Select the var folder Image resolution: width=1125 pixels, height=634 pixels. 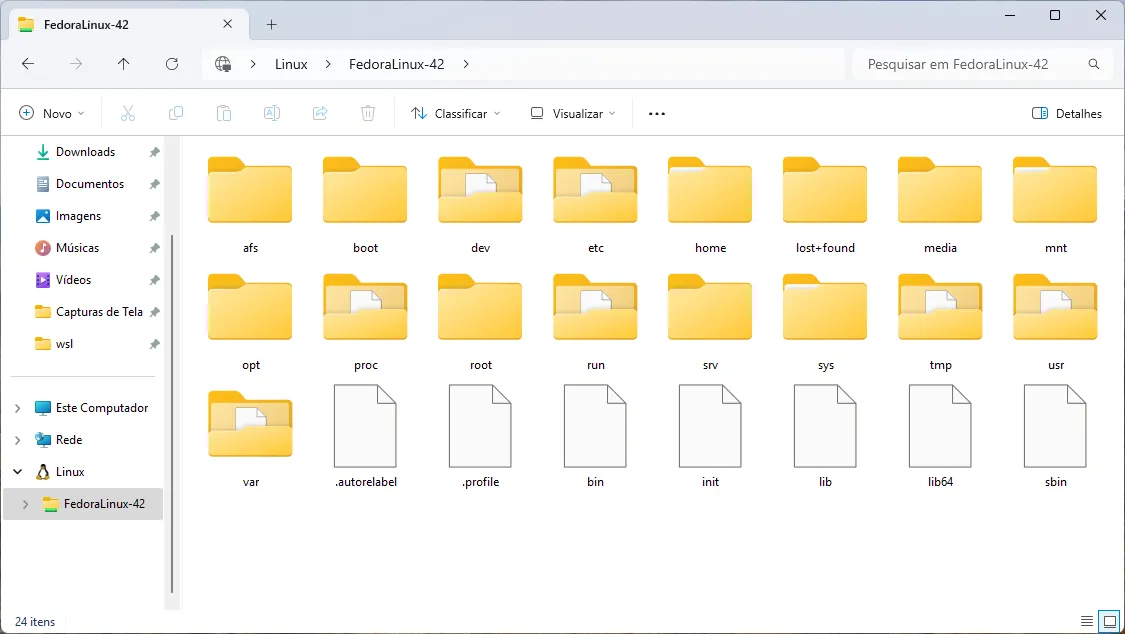coord(250,440)
